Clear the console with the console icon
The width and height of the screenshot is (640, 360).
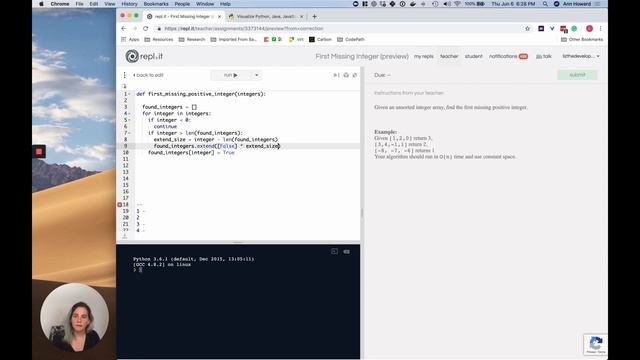347,252
